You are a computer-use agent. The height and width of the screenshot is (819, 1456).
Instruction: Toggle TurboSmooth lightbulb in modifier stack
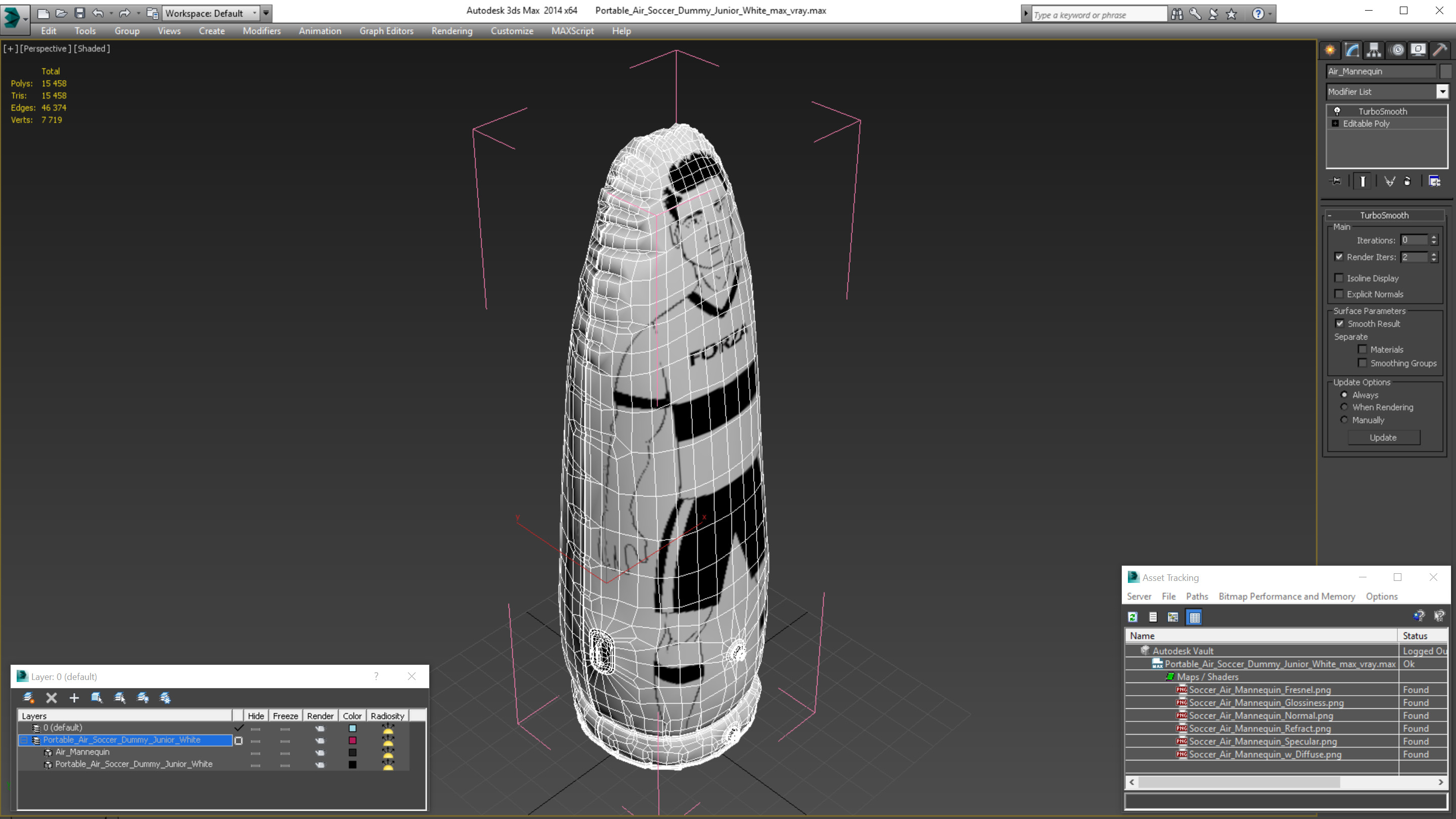[x=1337, y=111]
